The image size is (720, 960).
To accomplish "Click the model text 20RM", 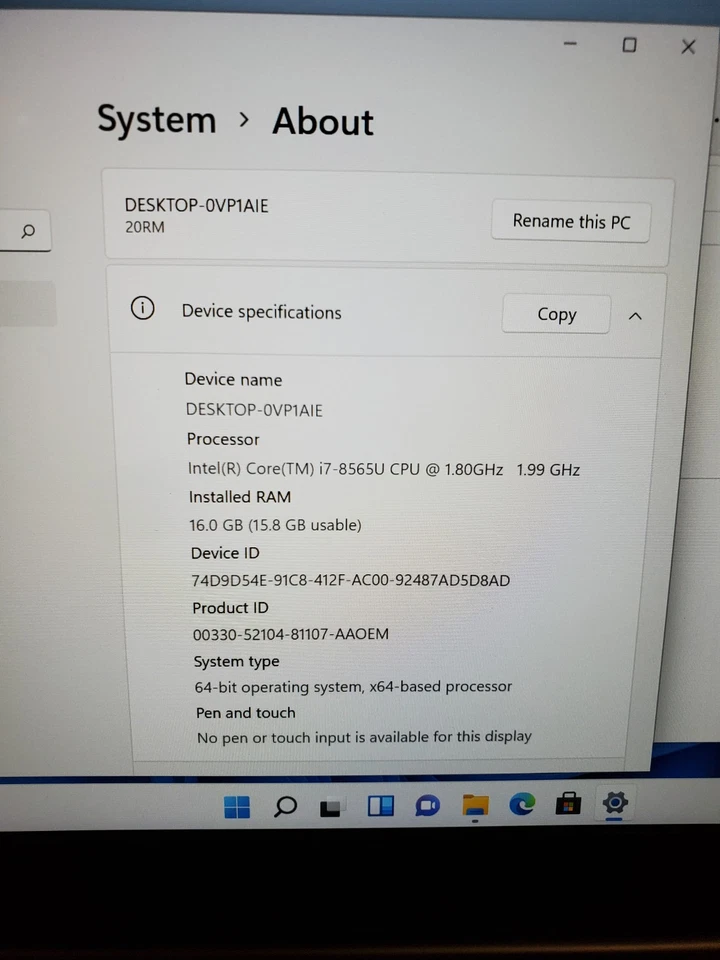I will [144, 227].
